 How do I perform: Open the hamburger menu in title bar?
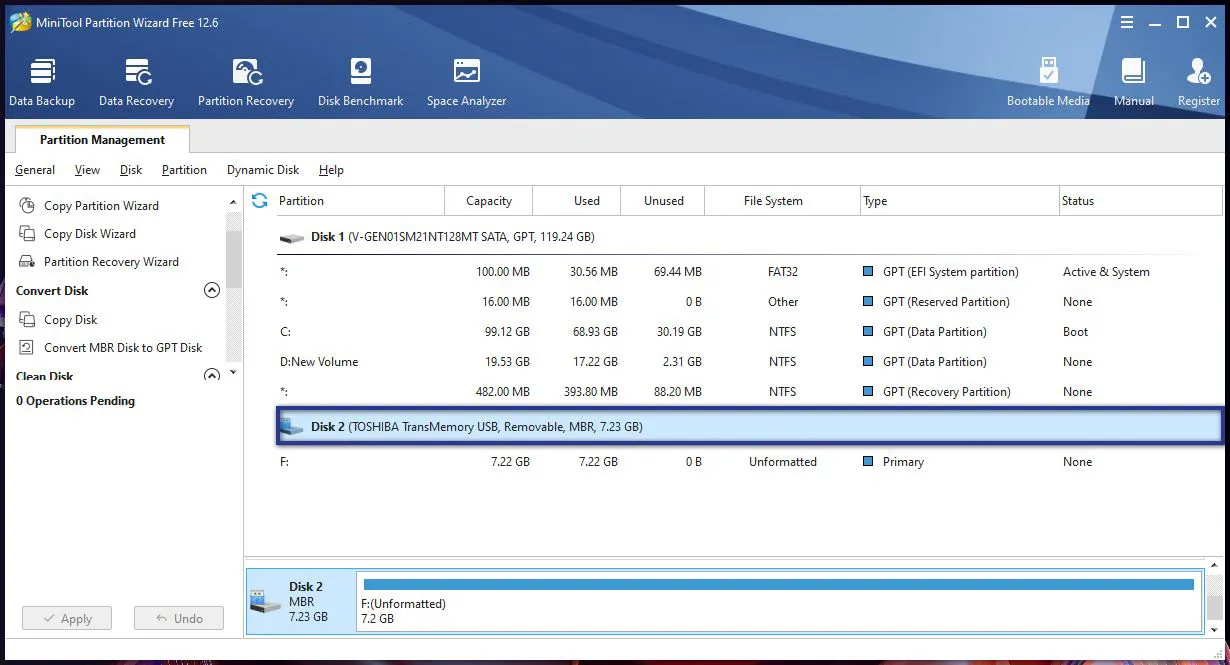tap(1126, 22)
